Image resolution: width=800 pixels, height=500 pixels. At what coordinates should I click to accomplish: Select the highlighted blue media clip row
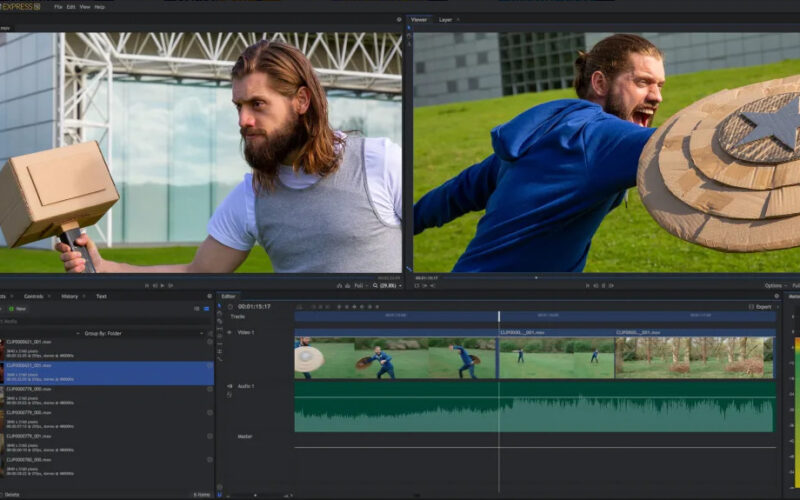(107, 373)
